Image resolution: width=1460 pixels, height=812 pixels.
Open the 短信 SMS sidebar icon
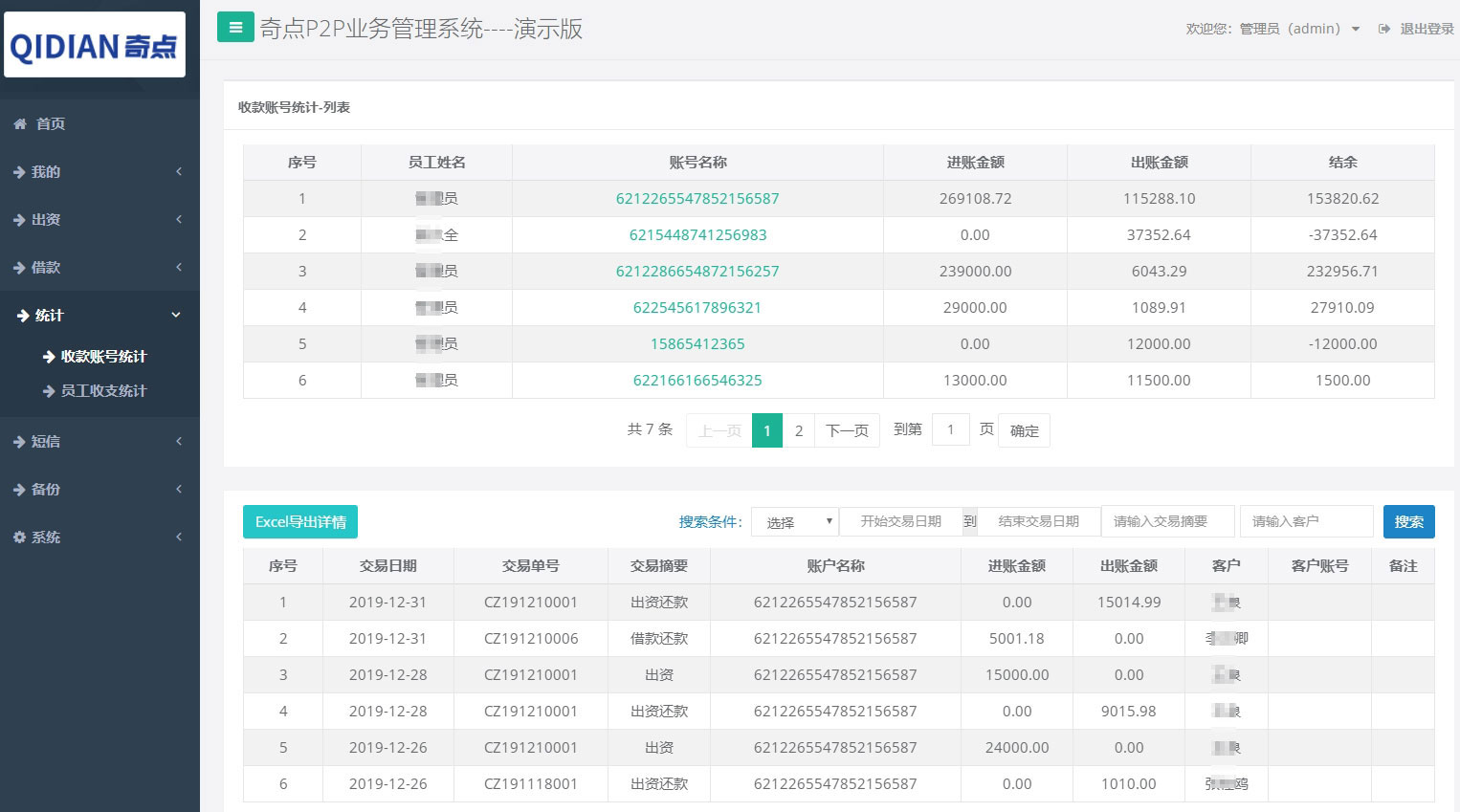(17, 441)
